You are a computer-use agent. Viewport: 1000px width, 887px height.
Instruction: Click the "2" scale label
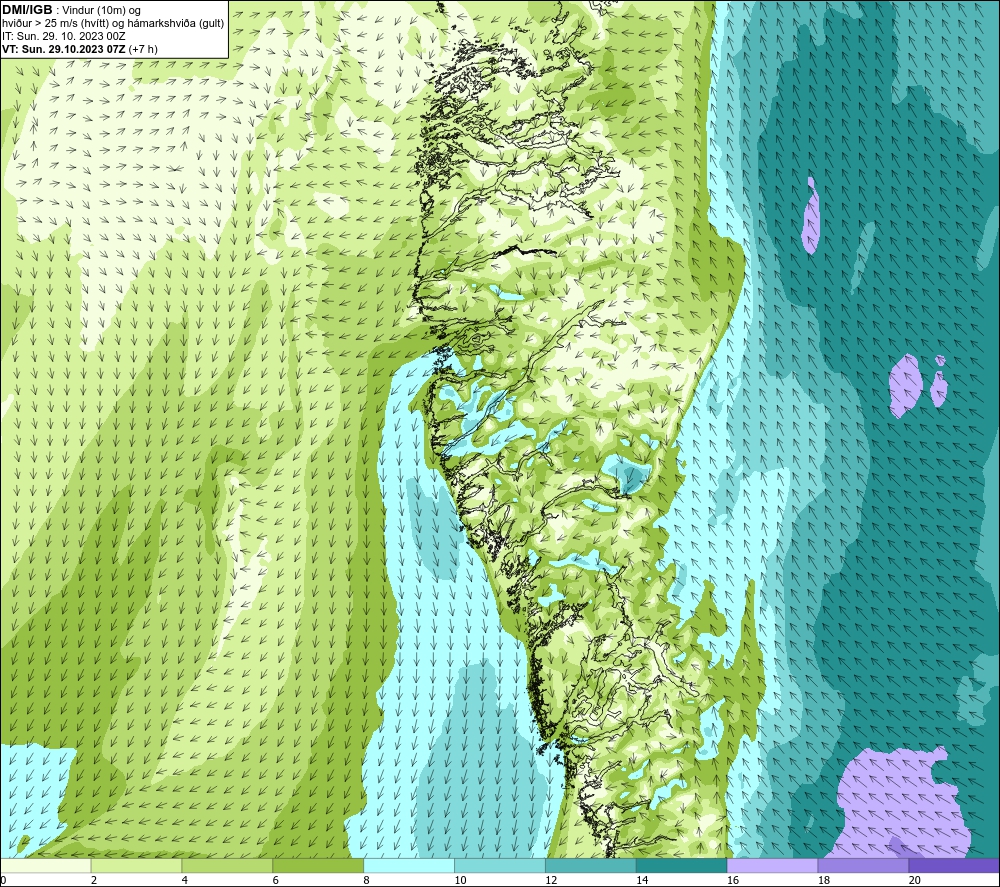(94, 880)
